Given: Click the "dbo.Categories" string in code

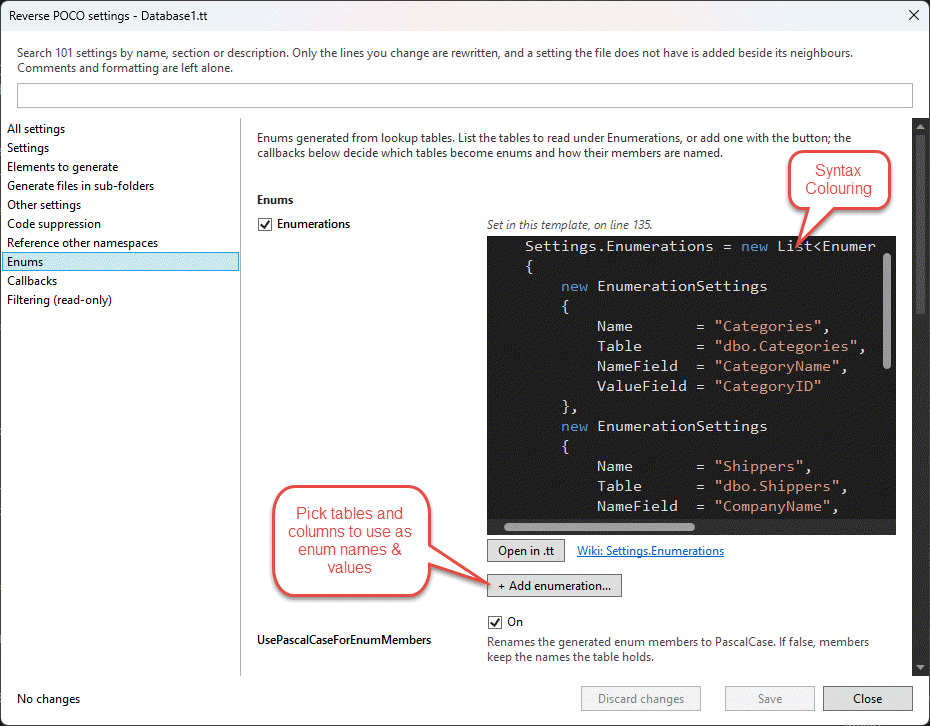Looking at the screenshot, I should pyautogui.click(x=785, y=346).
